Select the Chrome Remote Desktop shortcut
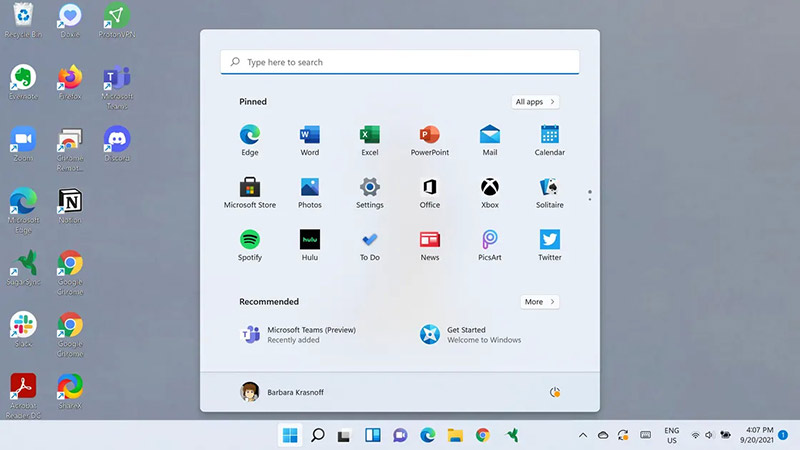Image resolution: width=800 pixels, height=450 pixels. (x=70, y=149)
